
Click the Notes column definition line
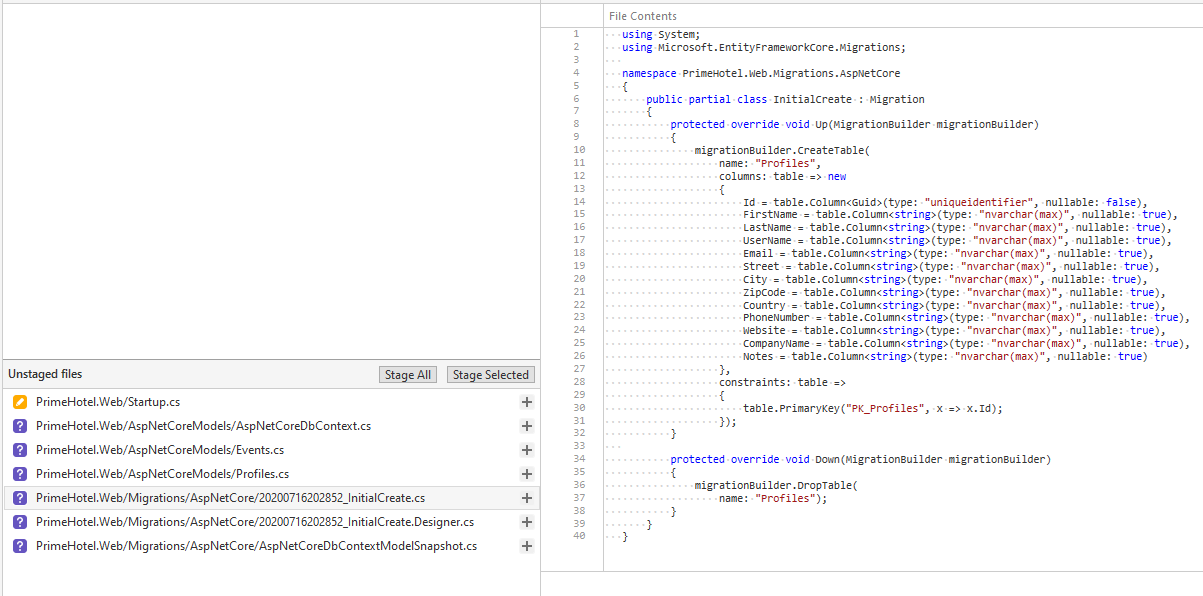tap(945, 356)
